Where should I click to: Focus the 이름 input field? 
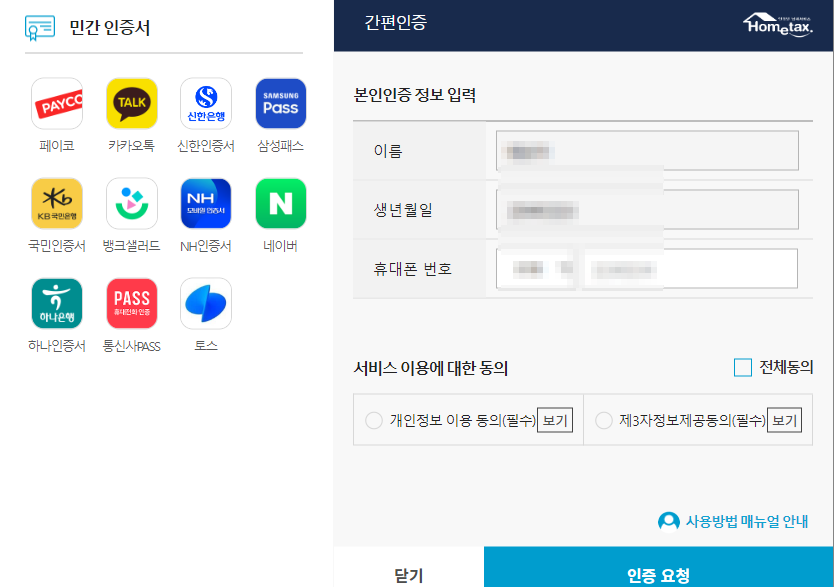647,151
